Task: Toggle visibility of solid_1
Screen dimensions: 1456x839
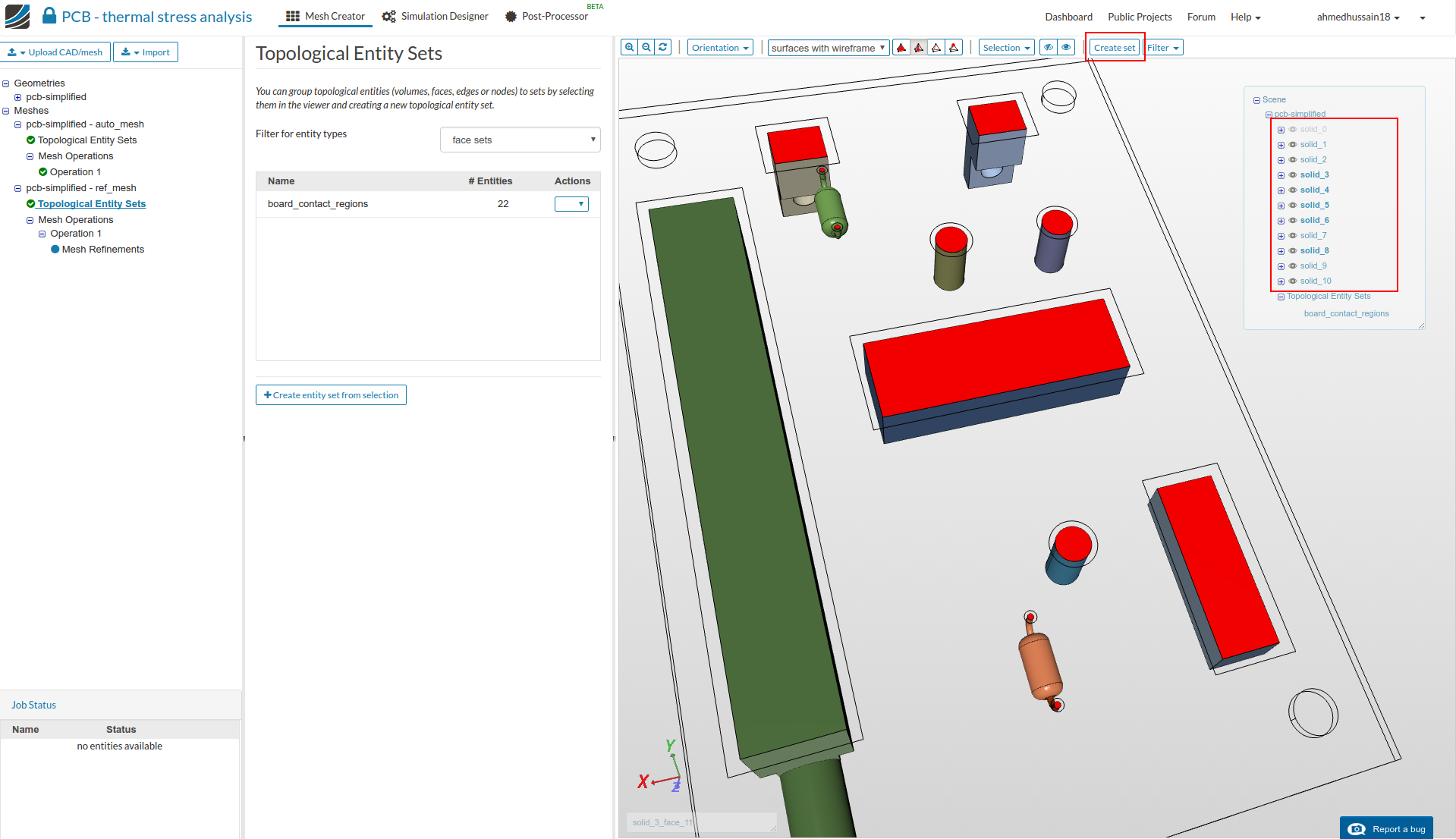Action: 1293,145
